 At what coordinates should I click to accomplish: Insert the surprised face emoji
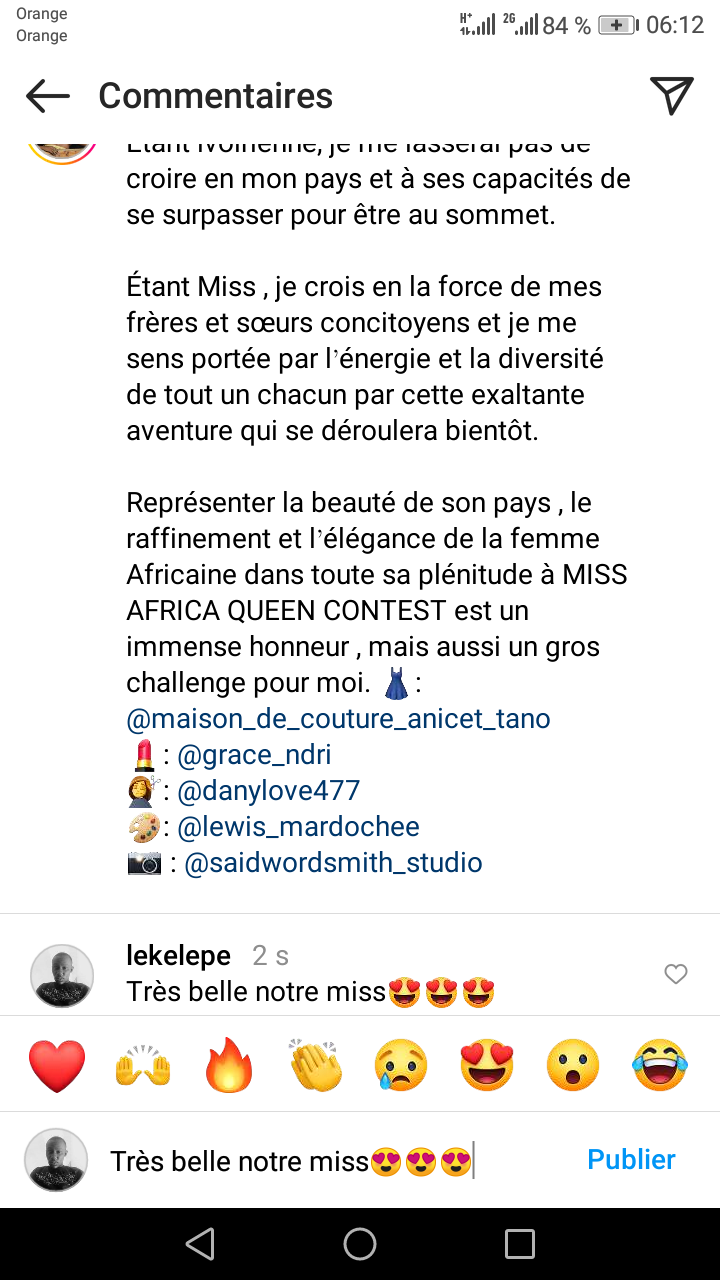(573, 1066)
